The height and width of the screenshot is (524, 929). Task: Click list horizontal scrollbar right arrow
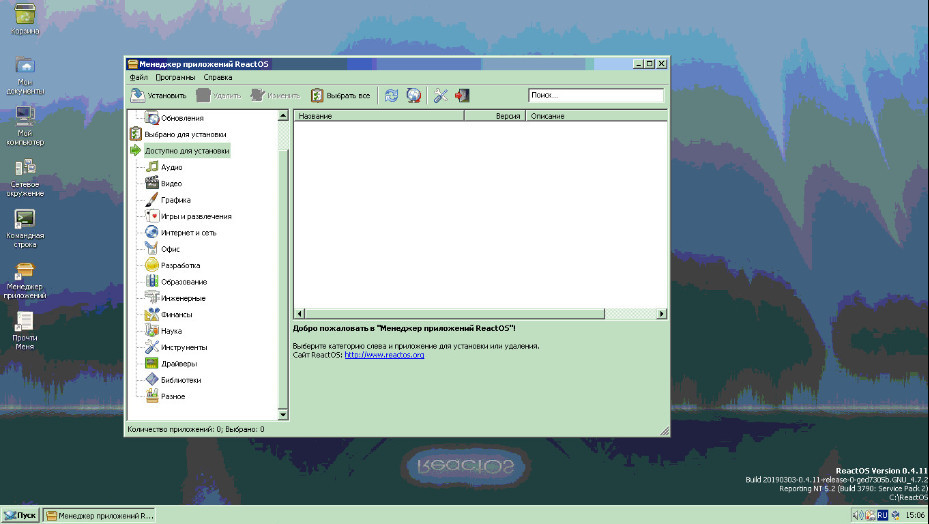coord(662,314)
